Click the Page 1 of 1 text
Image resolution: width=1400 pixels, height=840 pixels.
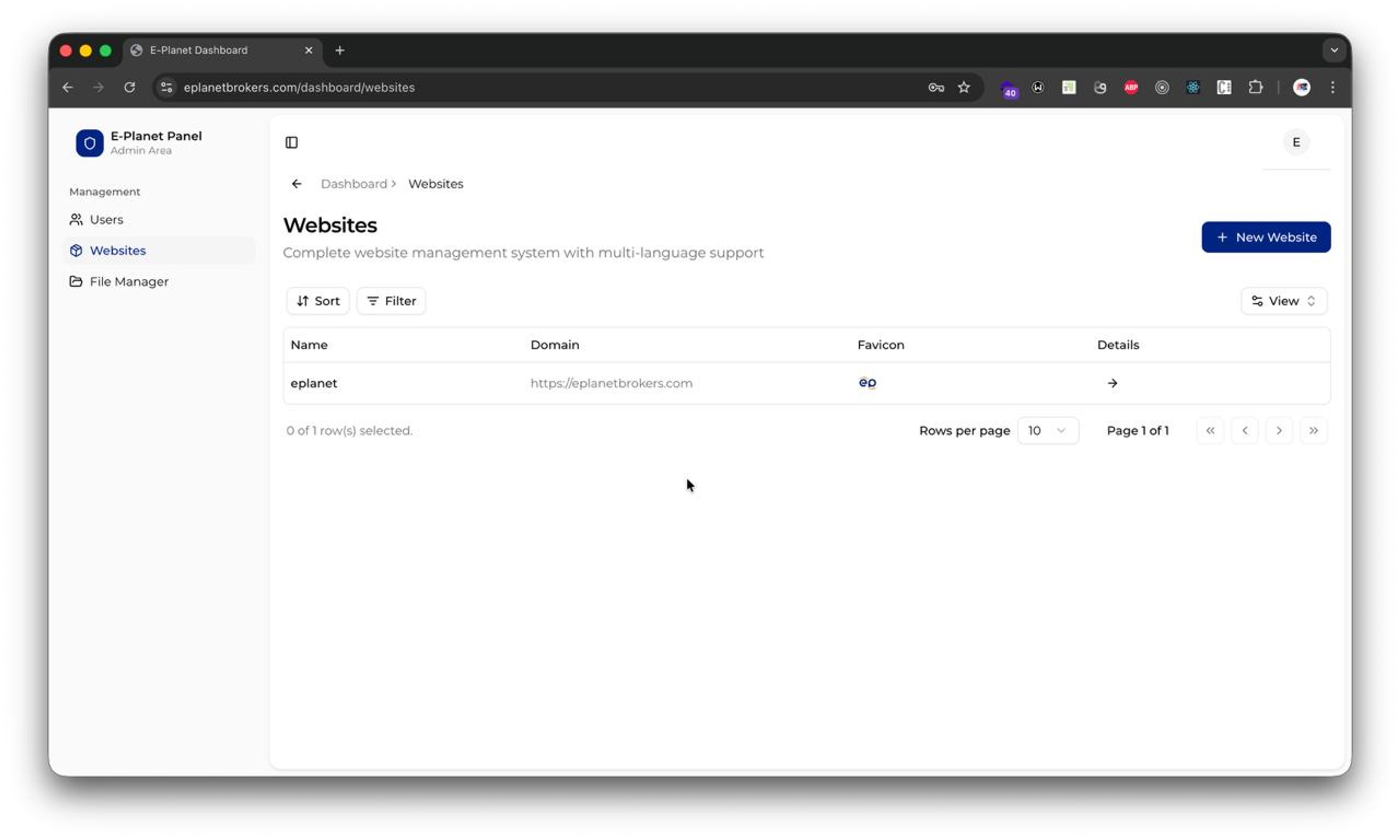(x=1137, y=430)
